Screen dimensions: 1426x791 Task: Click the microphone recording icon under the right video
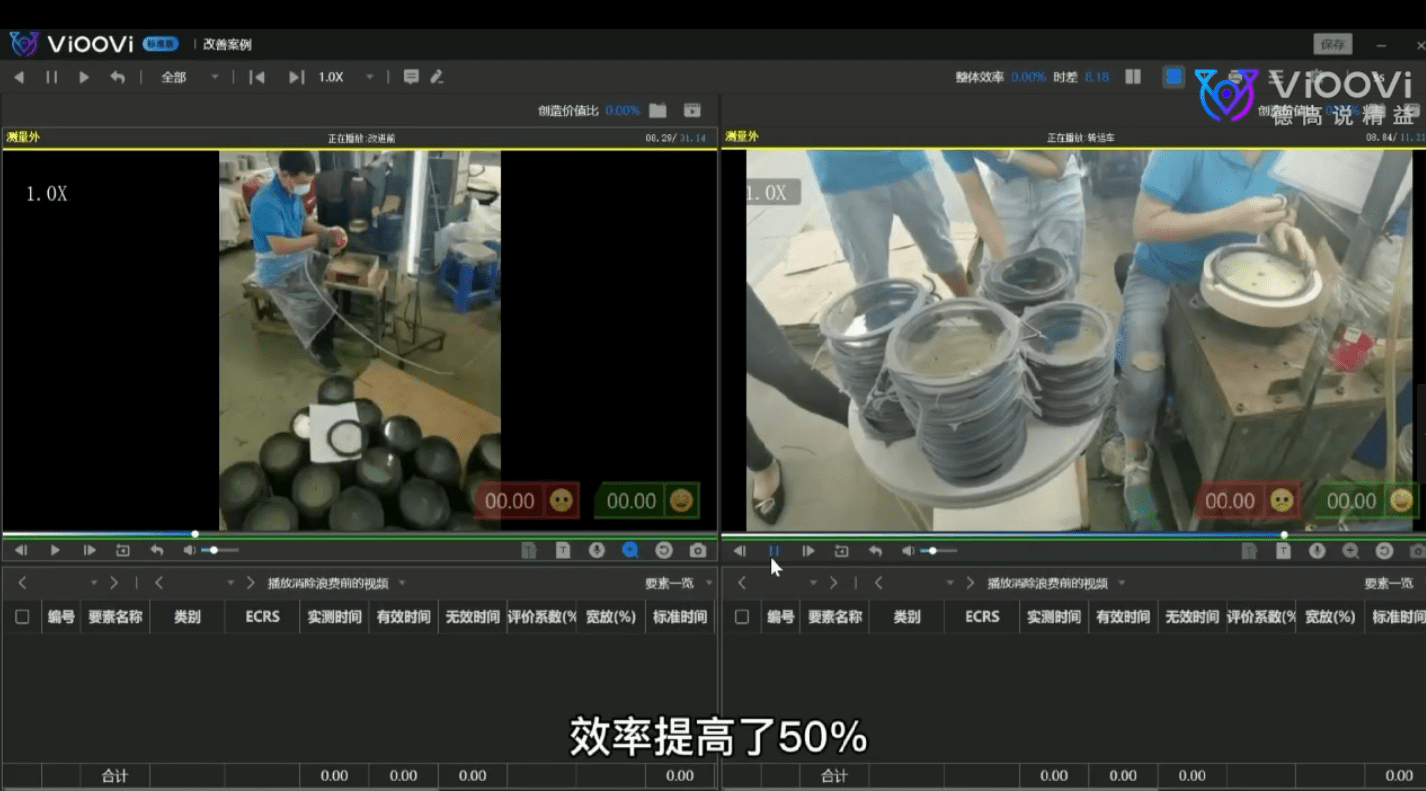coord(1317,550)
